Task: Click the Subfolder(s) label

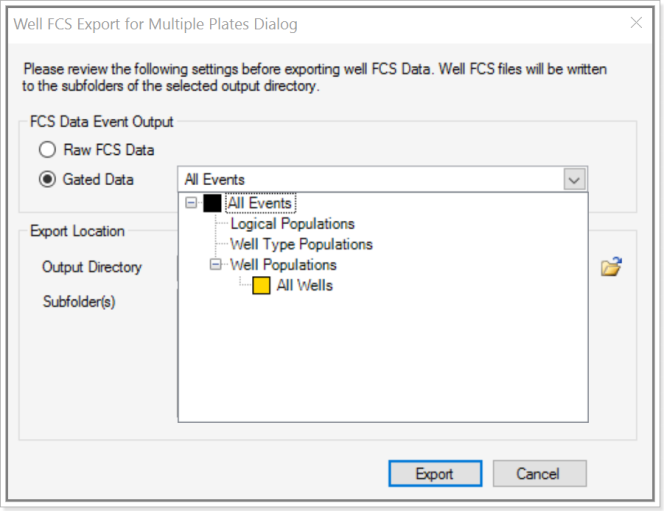Action: pos(79,301)
